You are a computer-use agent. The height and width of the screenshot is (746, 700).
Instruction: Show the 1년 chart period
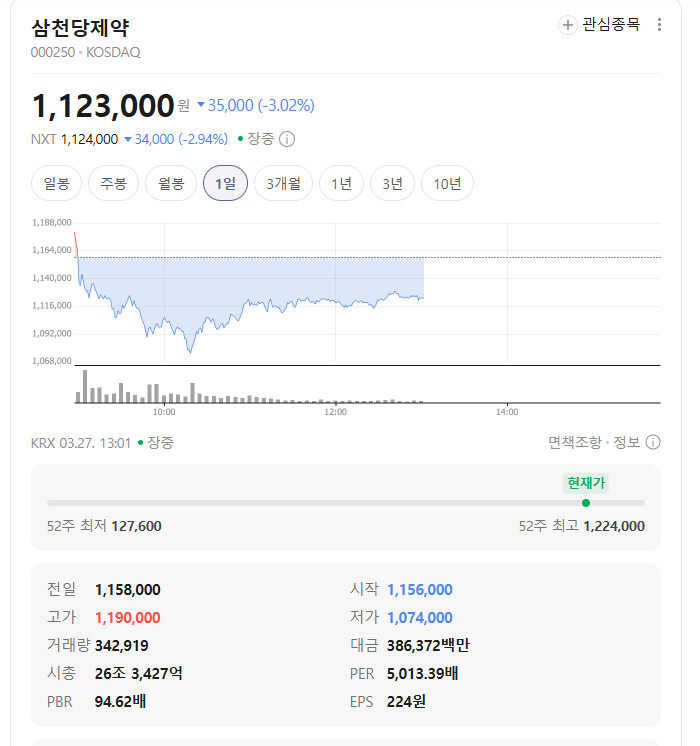(341, 183)
